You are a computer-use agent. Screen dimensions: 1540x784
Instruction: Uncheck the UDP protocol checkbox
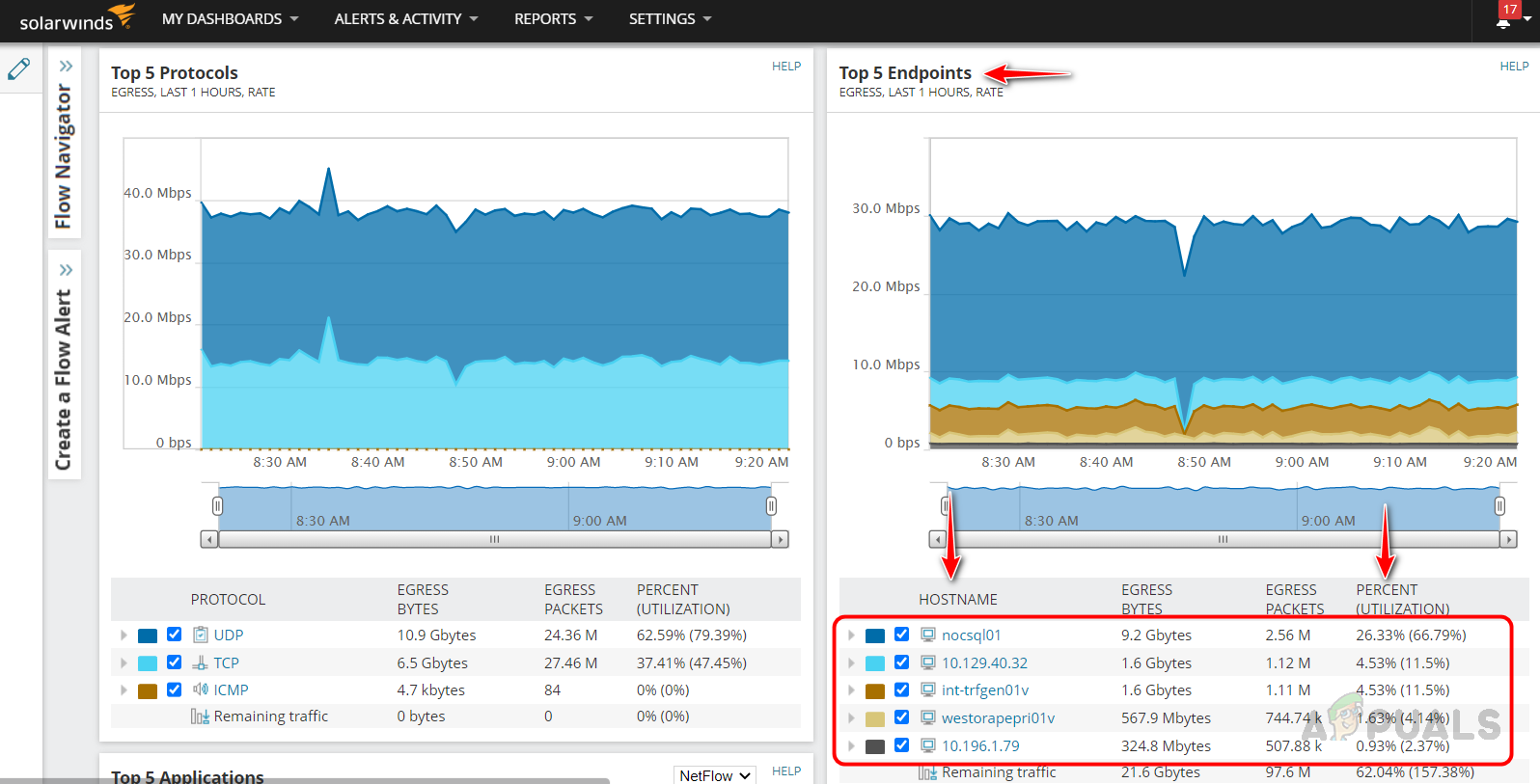click(x=174, y=635)
